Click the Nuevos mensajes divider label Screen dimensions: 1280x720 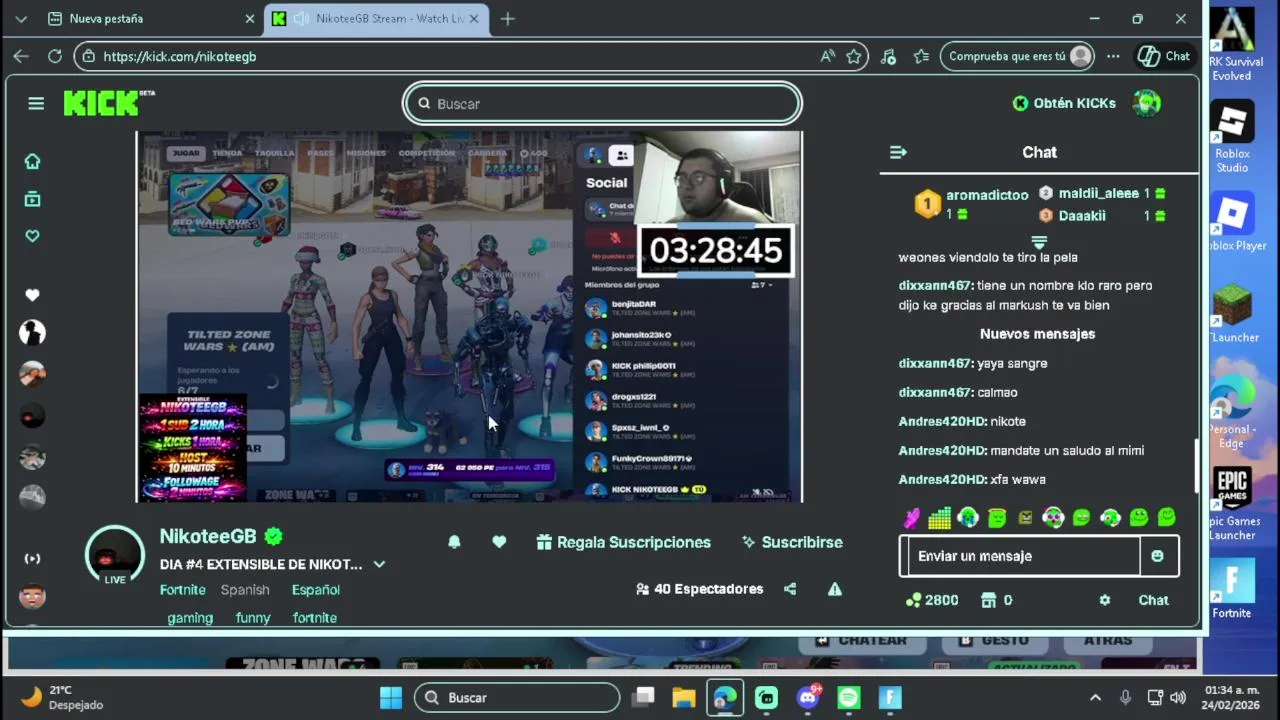[1037, 334]
